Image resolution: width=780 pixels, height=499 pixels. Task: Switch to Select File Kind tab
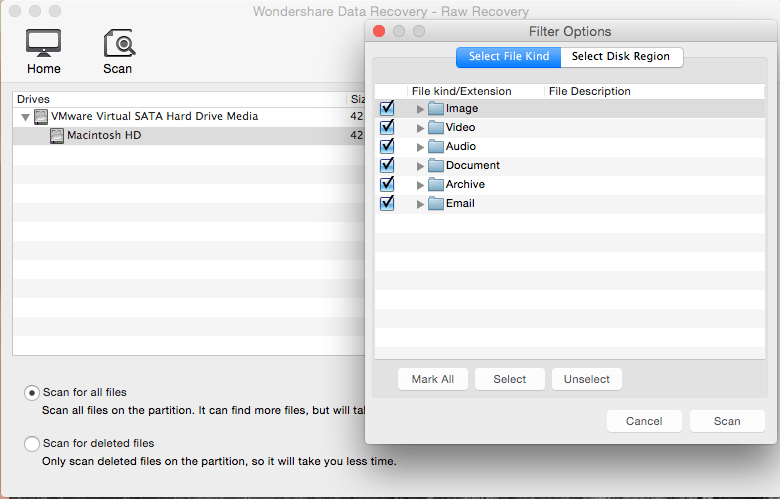pos(508,57)
